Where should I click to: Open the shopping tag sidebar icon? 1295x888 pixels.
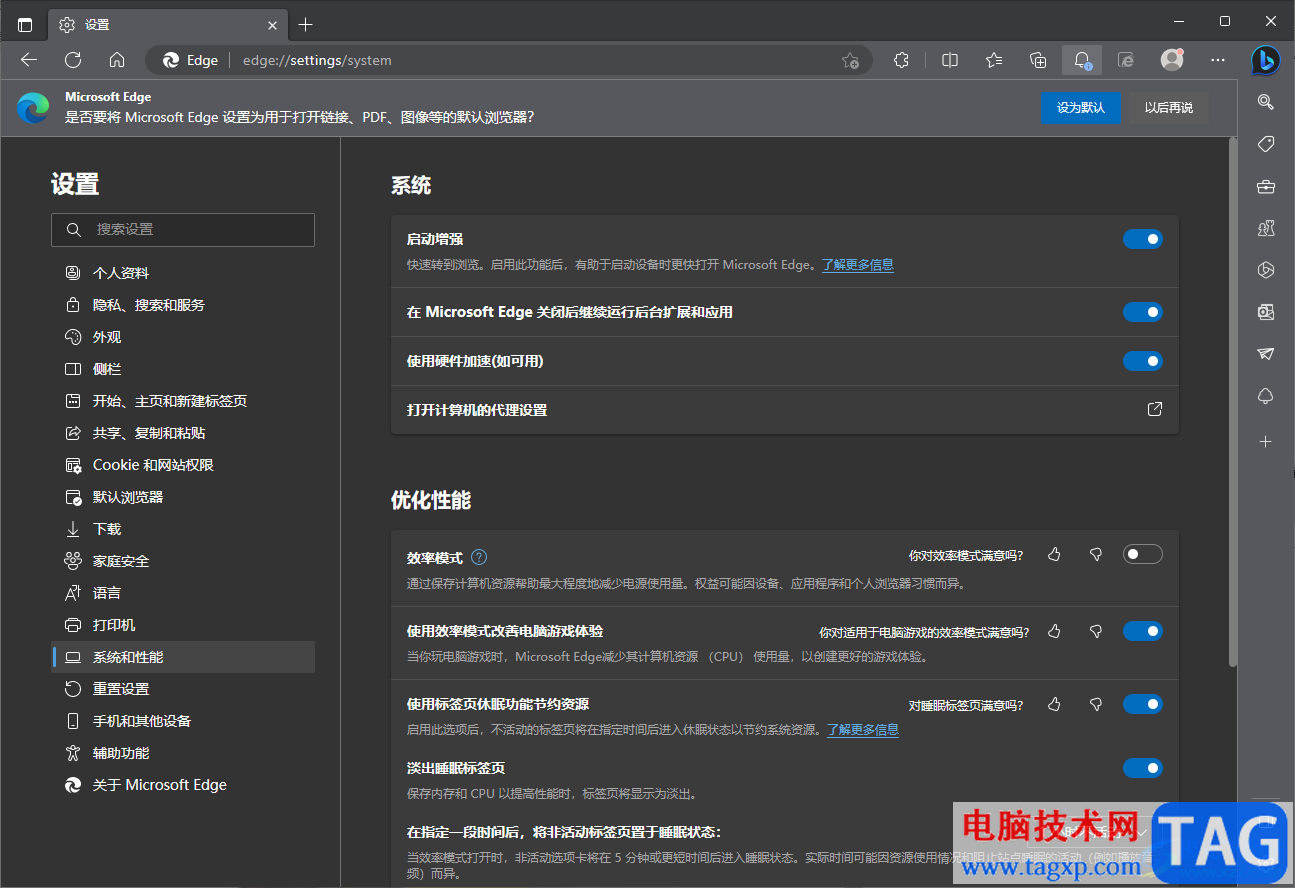click(1265, 145)
